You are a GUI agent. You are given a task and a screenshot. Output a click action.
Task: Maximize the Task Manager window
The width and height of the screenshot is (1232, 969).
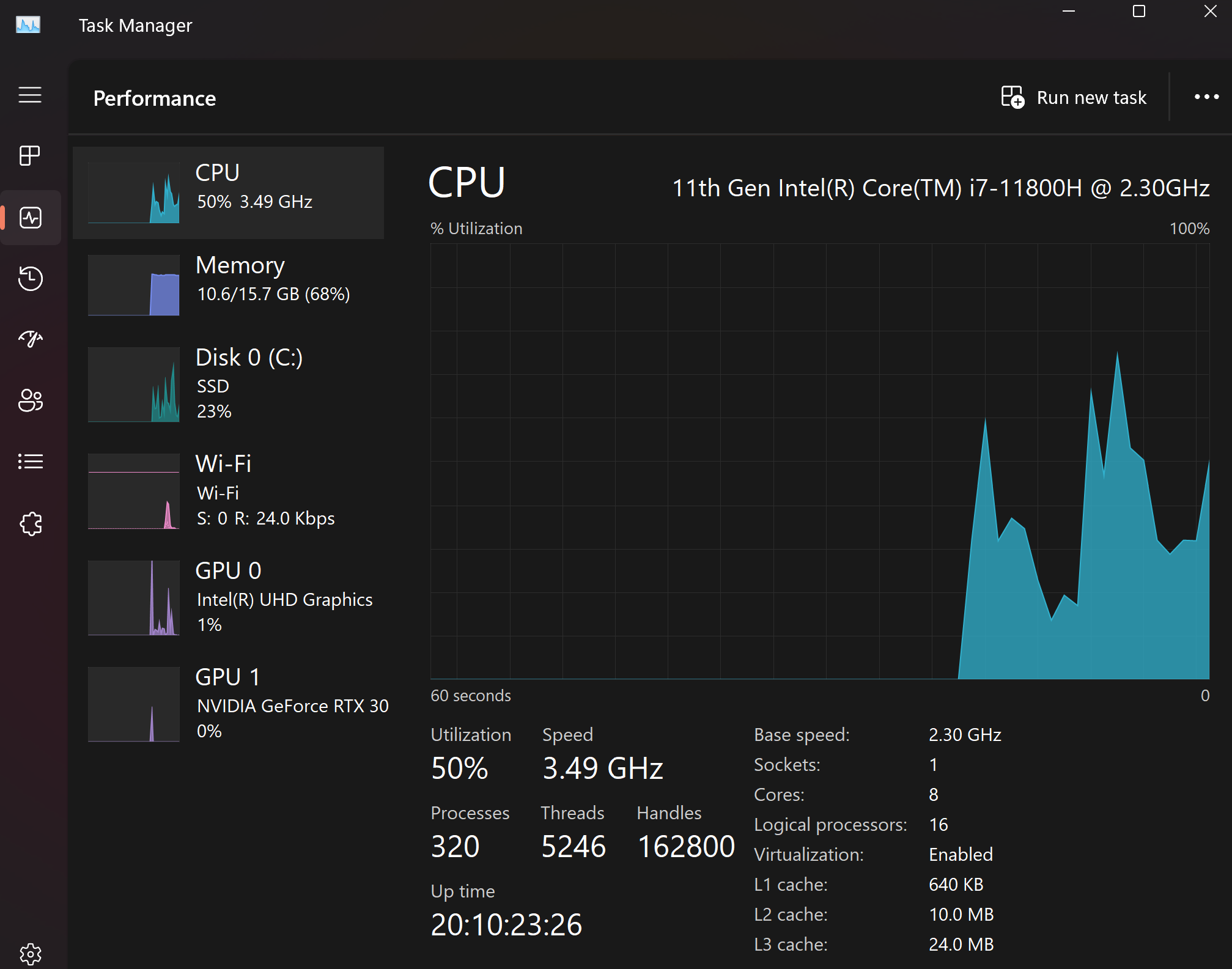pyautogui.click(x=1138, y=12)
